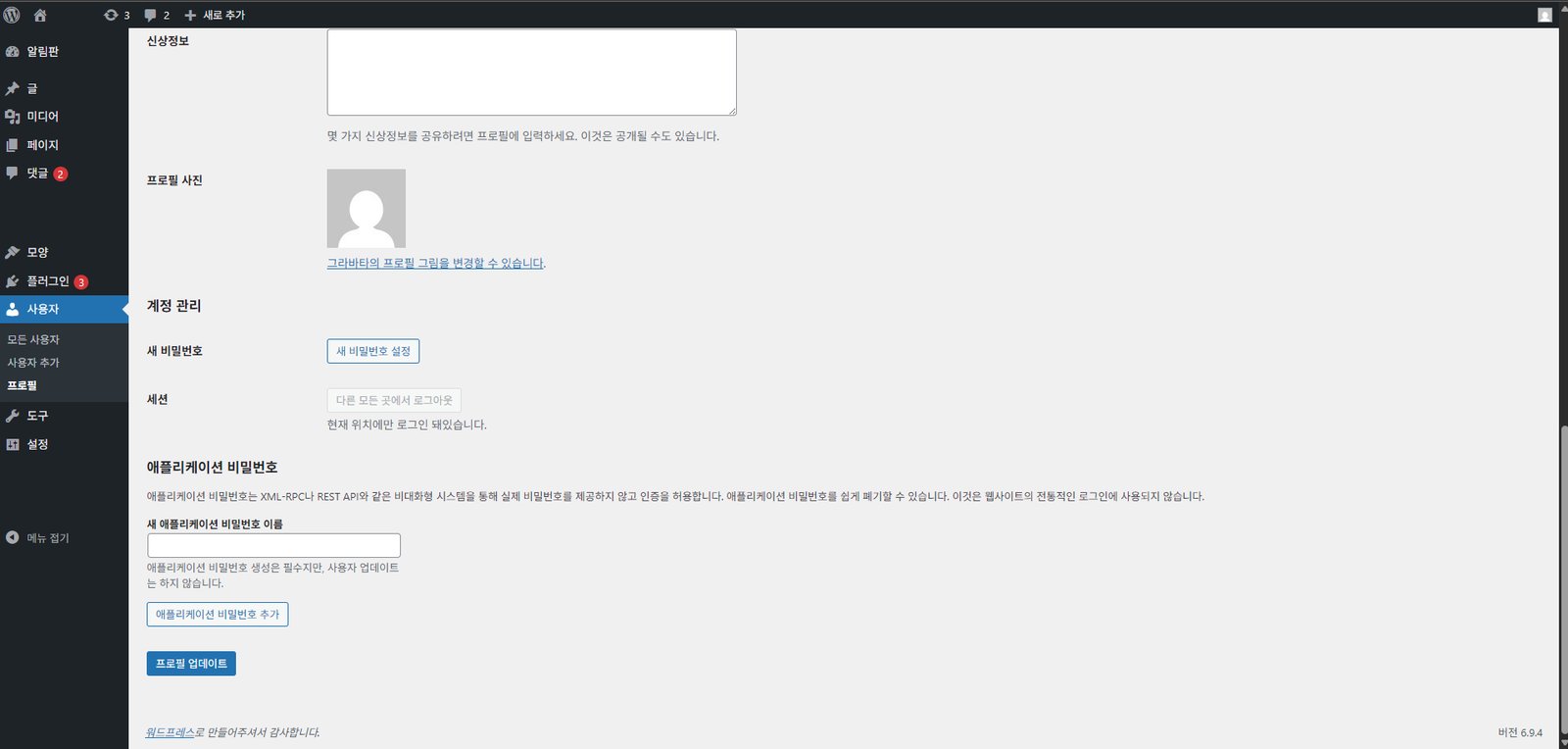Click the 버전 6.9.4 footer text
1568x749 pixels.
[1520, 732]
